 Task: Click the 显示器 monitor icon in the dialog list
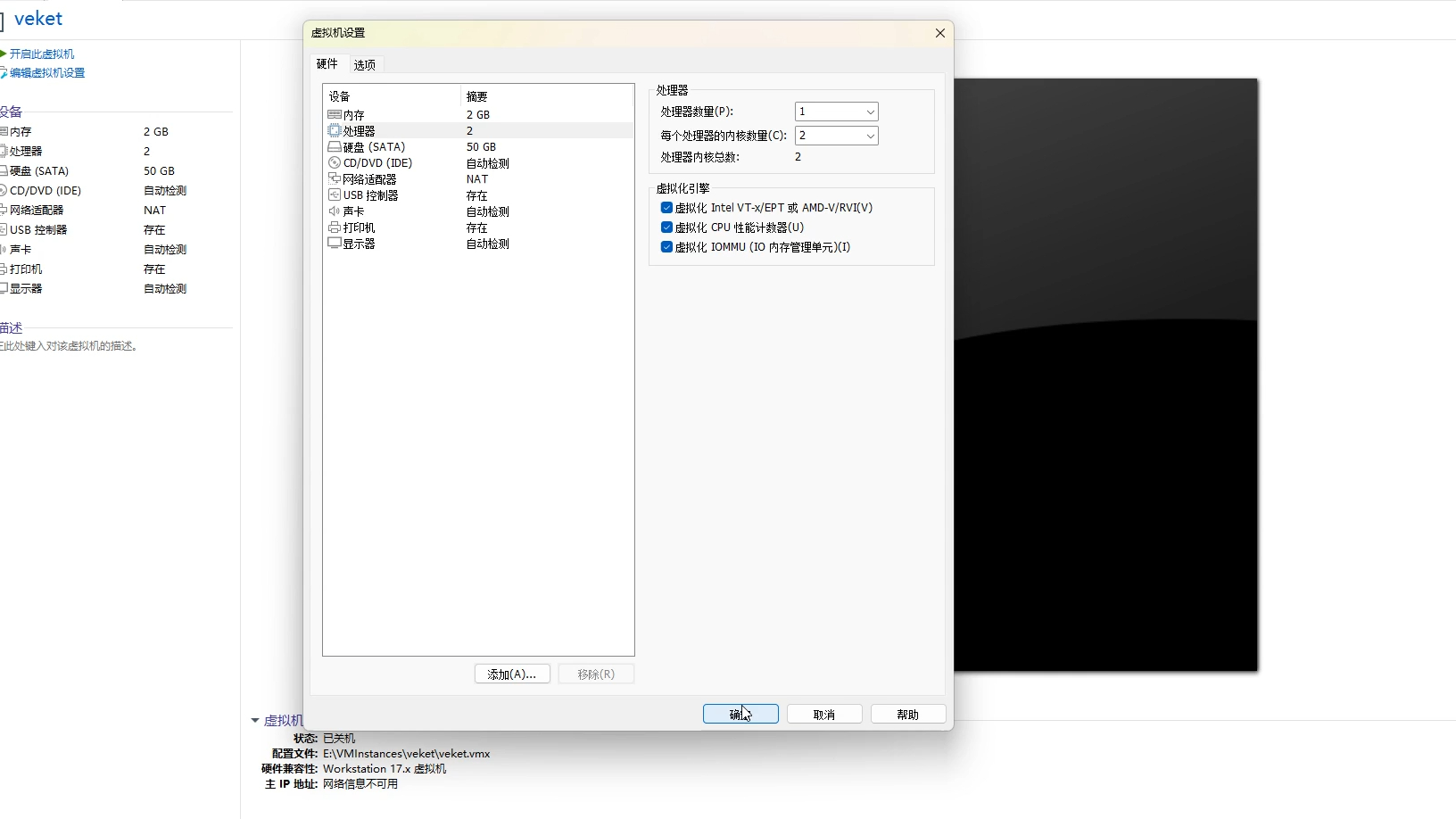pyautogui.click(x=335, y=243)
